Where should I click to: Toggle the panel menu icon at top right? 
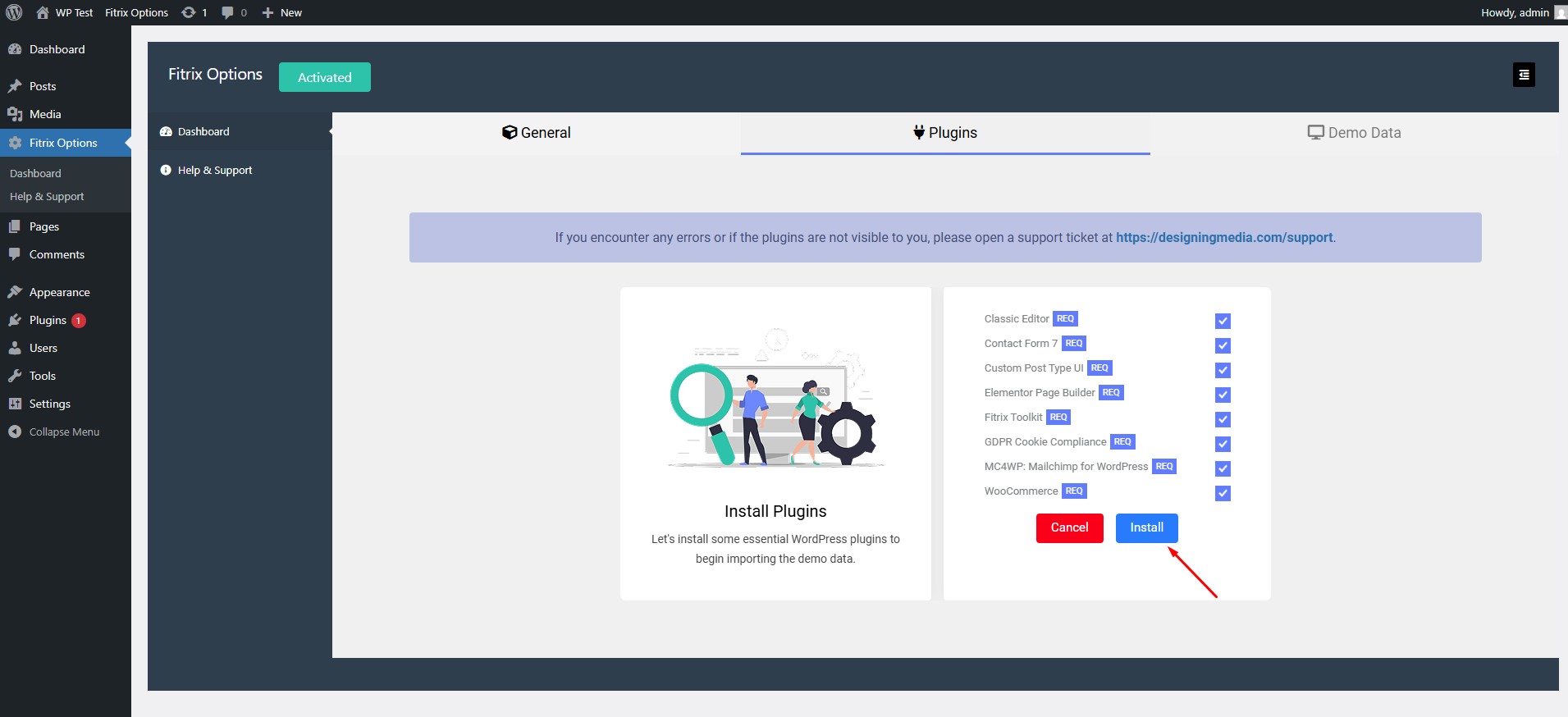(1524, 75)
